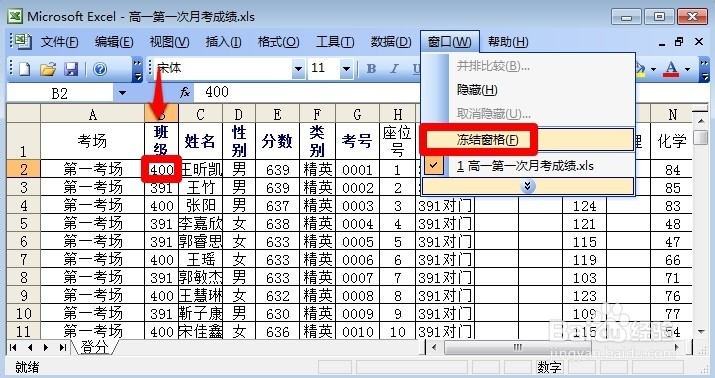Toggle Italic formatting
This screenshot has width=715, height=378.
pyautogui.click(x=394, y=69)
